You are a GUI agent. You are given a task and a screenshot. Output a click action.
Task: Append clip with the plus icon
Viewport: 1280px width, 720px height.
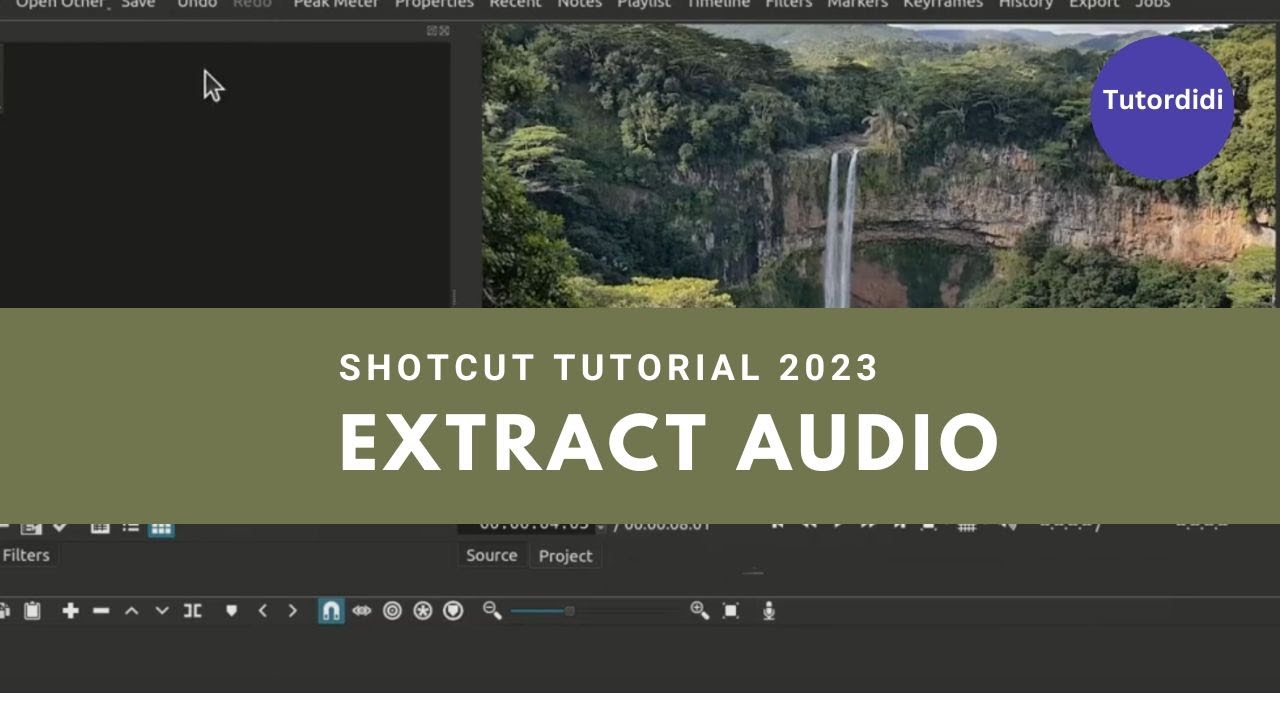click(70, 610)
